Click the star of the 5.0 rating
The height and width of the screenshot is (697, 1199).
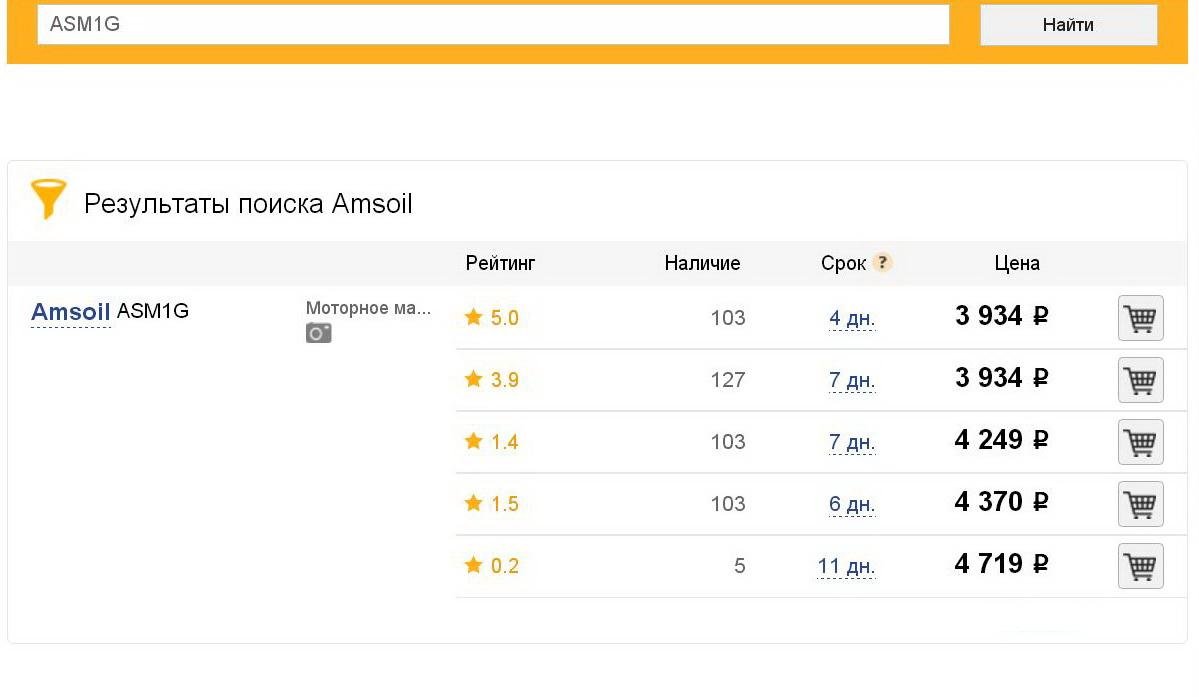pyautogui.click(x=473, y=316)
